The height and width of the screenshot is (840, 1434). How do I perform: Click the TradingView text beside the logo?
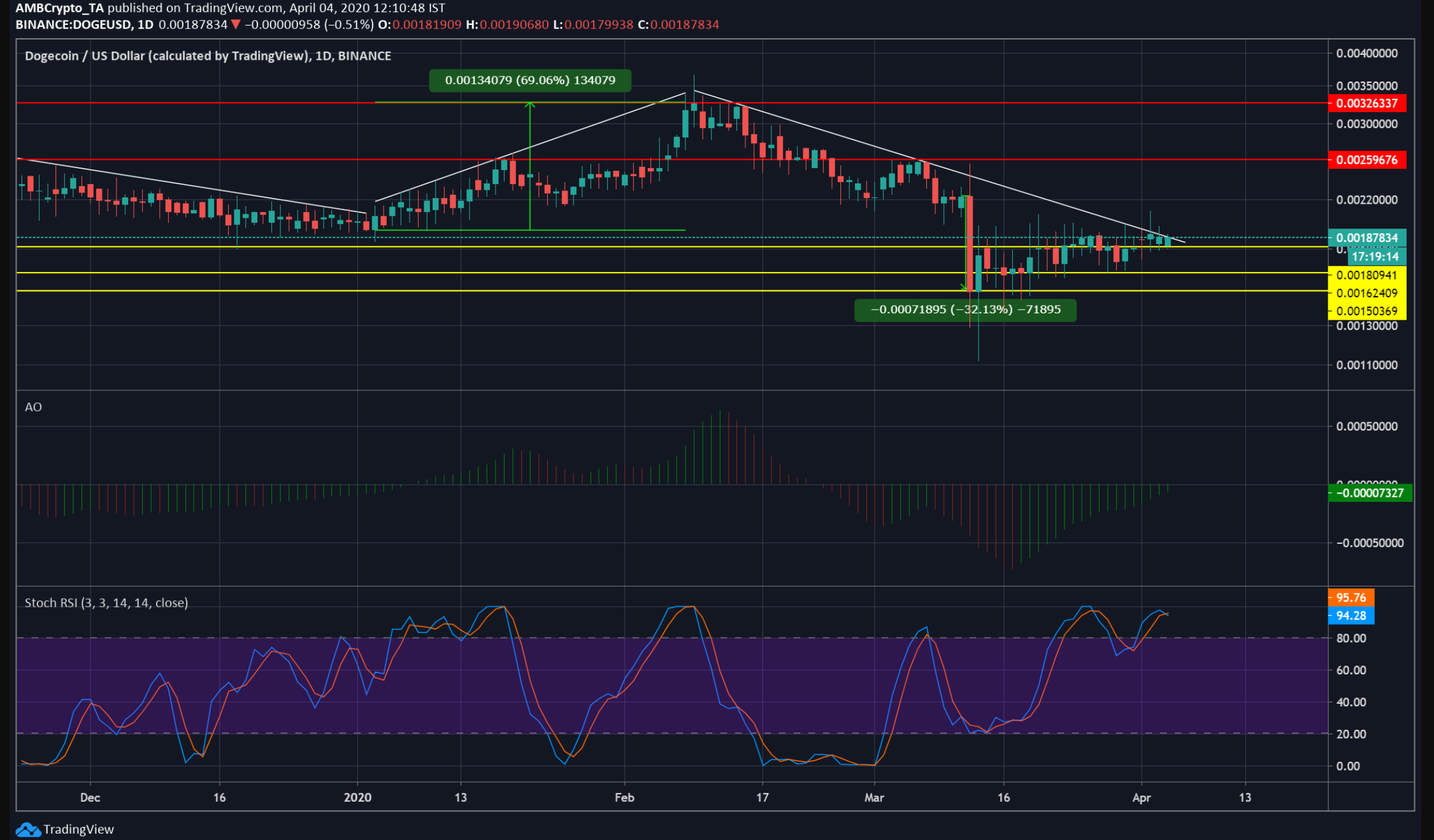(78, 829)
